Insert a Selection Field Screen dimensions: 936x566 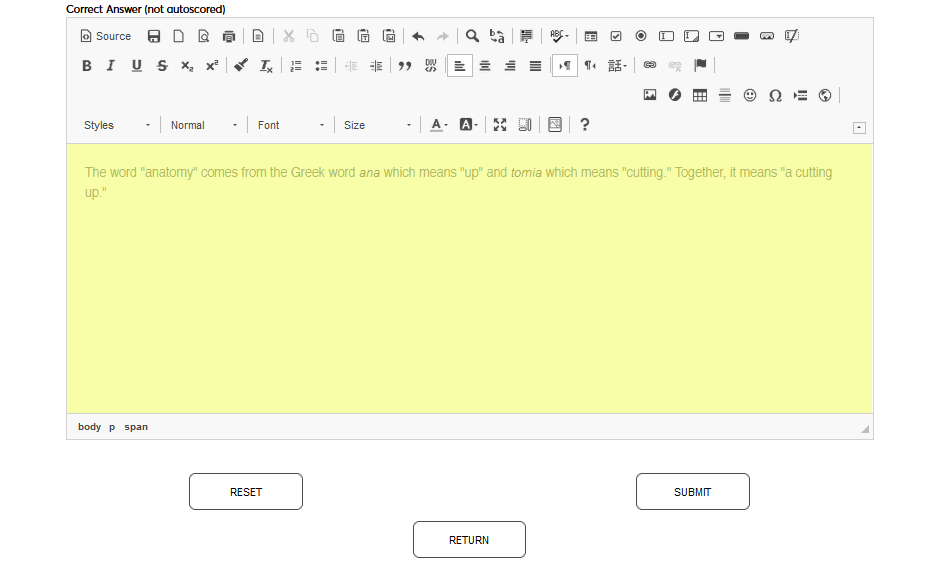716,36
